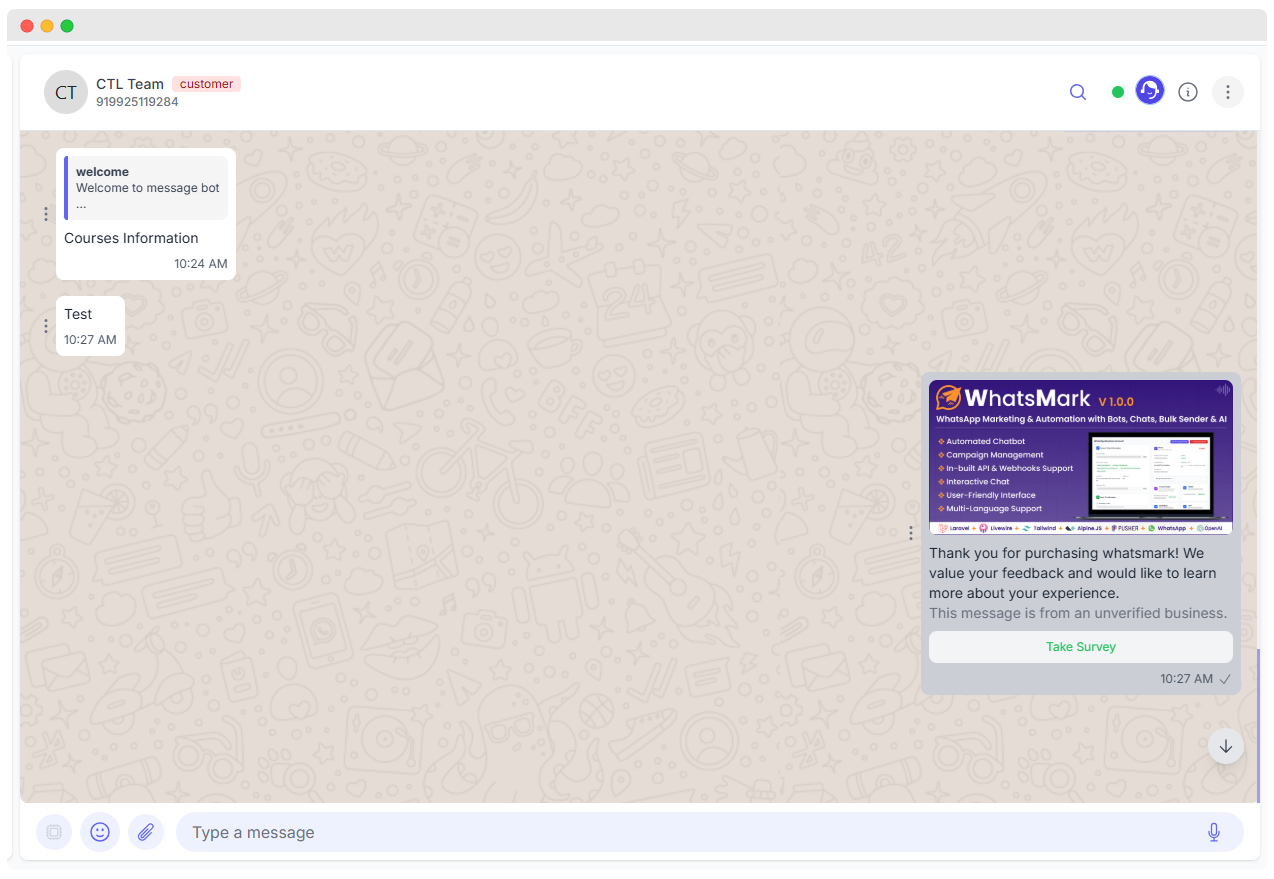Click the Test message bubble text
The width and height of the screenshot is (1274, 879).
(x=78, y=314)
